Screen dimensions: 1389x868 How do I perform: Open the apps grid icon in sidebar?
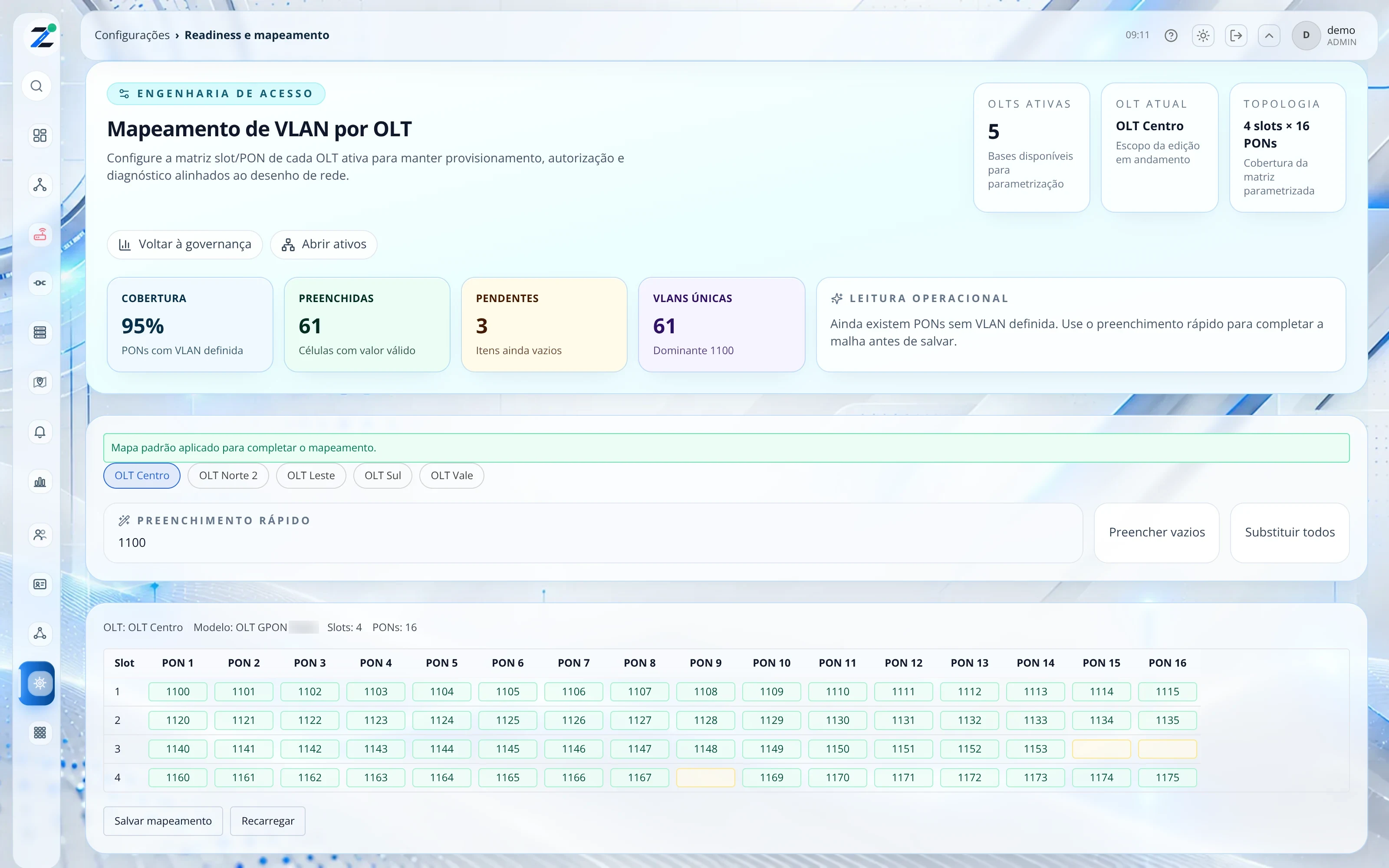[39, 733]
